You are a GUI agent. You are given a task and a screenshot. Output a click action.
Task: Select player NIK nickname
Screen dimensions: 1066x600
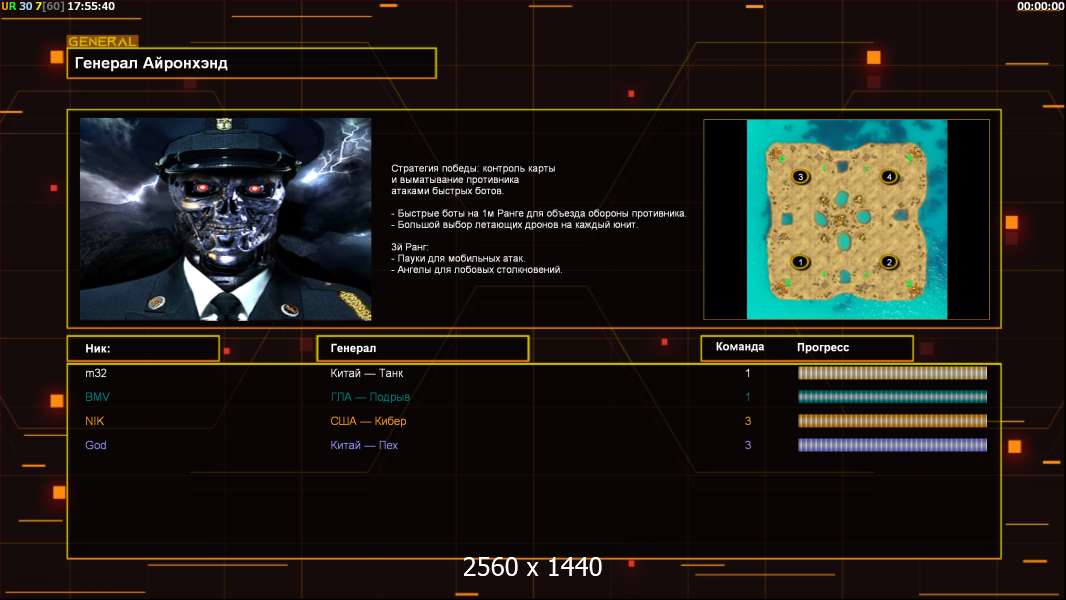(94, 421)
